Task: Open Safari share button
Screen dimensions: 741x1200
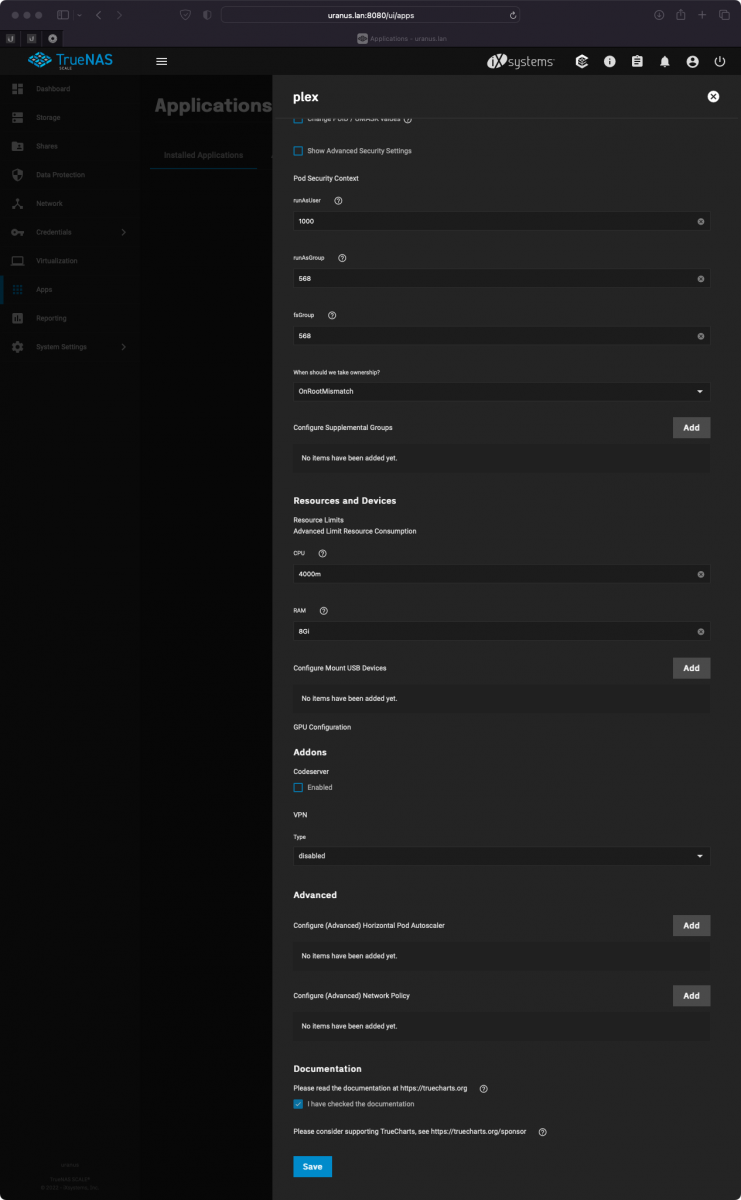Action: pos(681,15)
